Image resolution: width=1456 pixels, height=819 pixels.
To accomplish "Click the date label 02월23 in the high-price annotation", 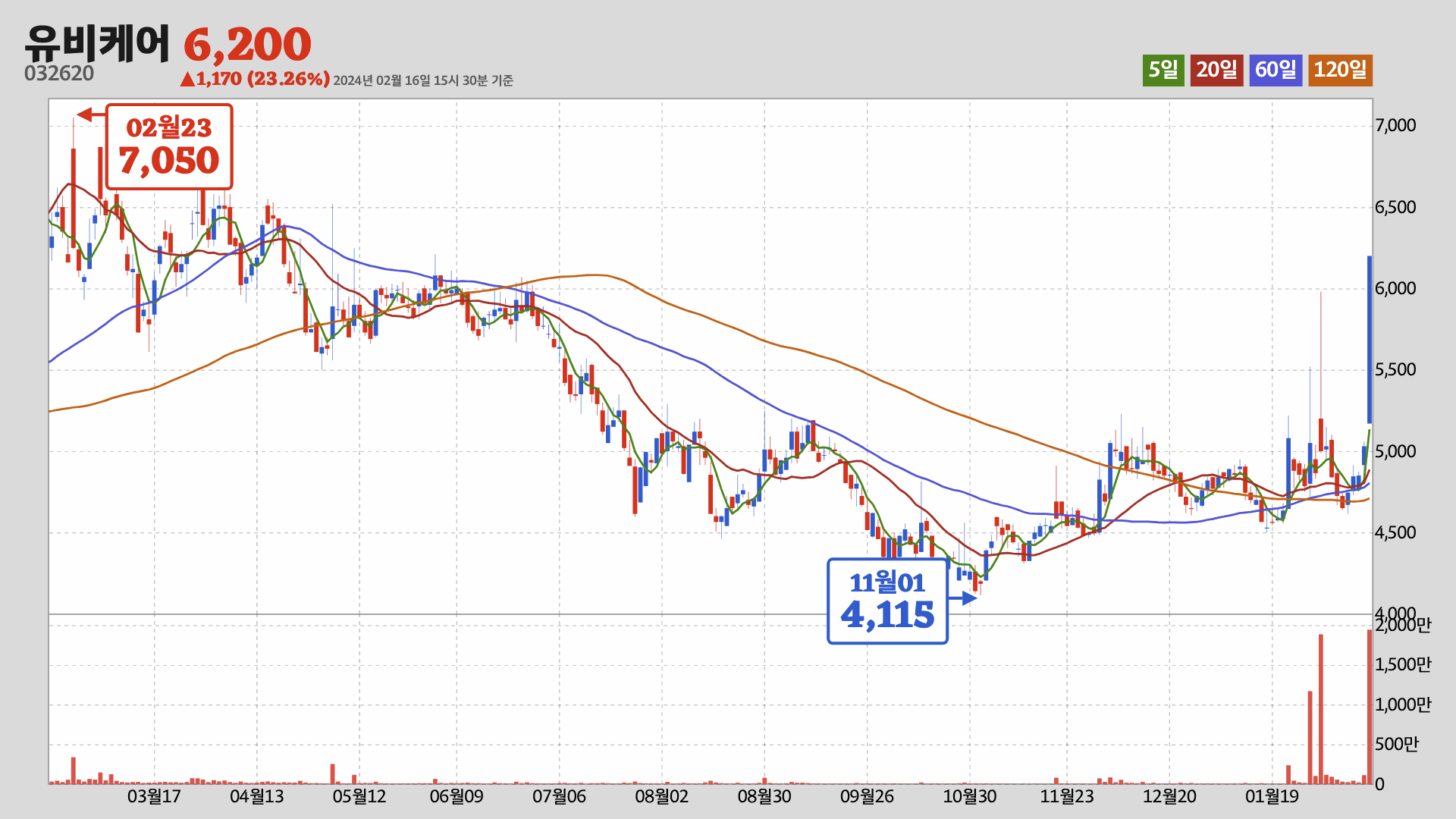I will point(168,127).
